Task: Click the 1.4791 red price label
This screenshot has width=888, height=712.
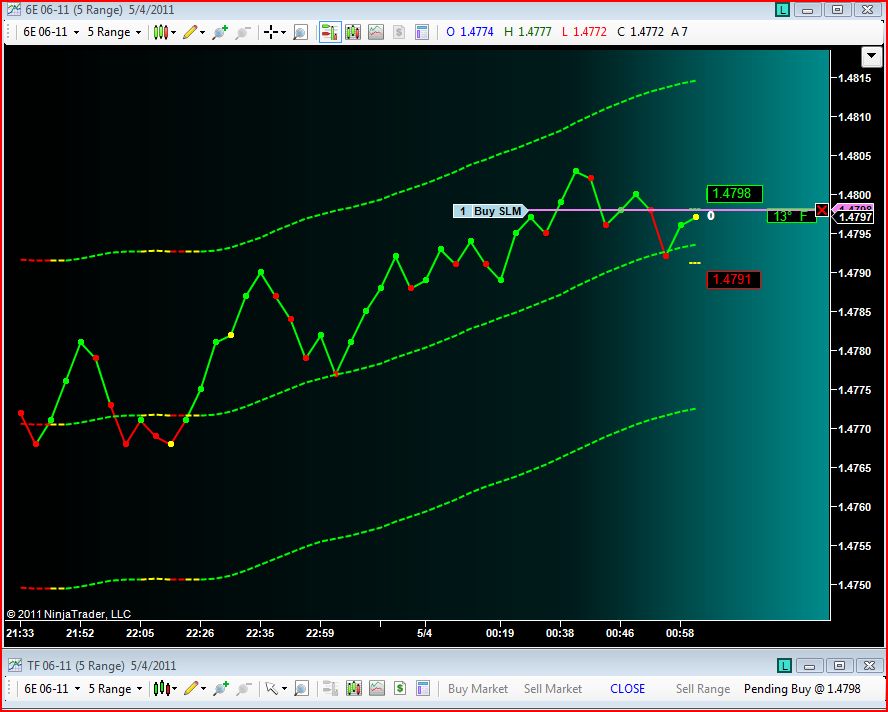Action: pos(733,279)
